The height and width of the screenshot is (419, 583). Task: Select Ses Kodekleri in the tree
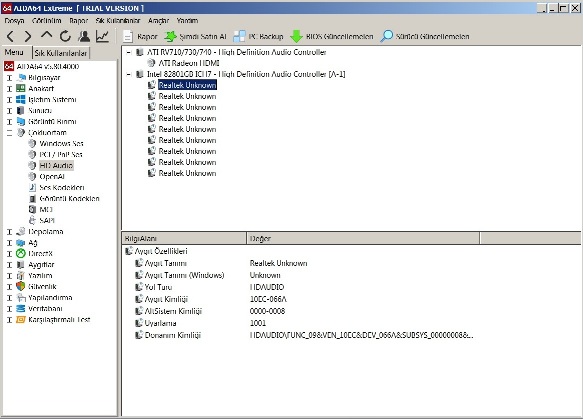[x=62, y=187]
